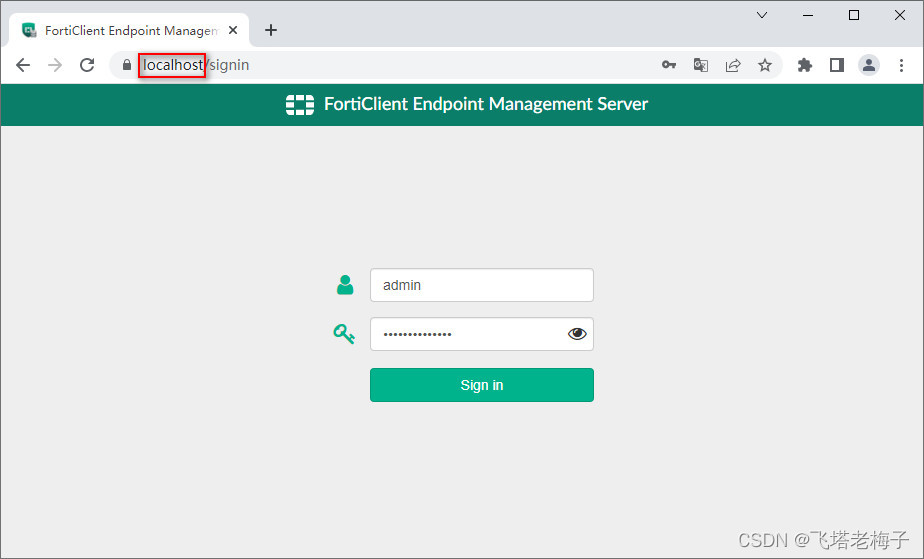Image resolution: width=924 pixels, height=559 pixels.
Task: Click the green Sign in button
Action: coord(481,385)
